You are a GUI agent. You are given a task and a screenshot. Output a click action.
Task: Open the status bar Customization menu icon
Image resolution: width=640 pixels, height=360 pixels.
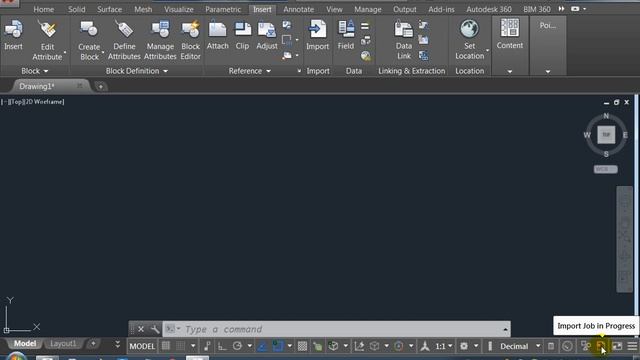pos(632,346)
